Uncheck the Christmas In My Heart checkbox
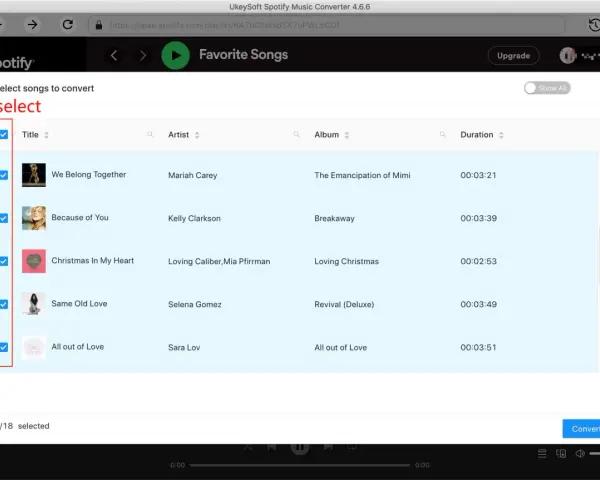Viewport: 600px width, 480px height. [4, 261]
